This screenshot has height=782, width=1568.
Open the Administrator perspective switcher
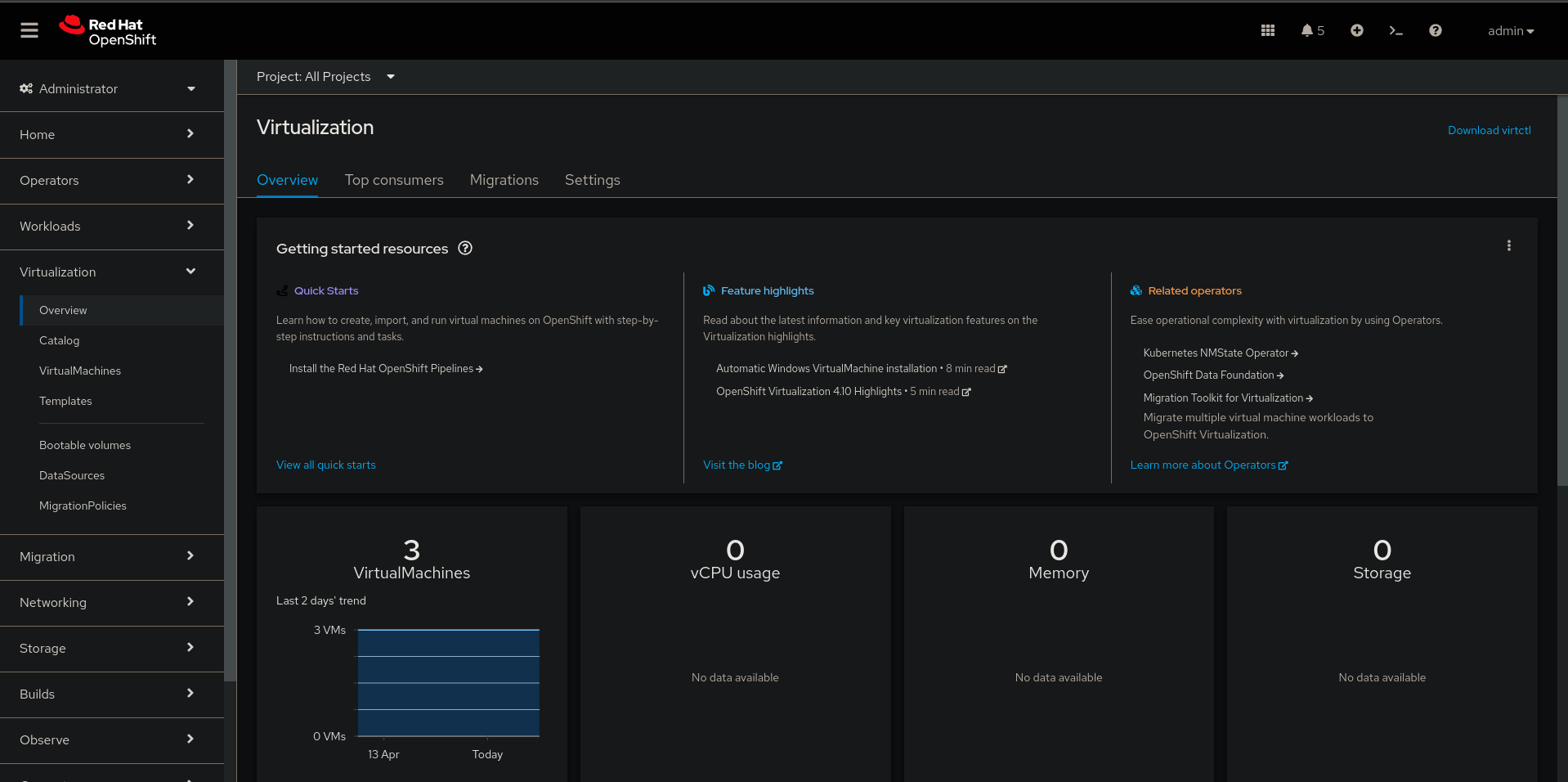pos(108,88)
